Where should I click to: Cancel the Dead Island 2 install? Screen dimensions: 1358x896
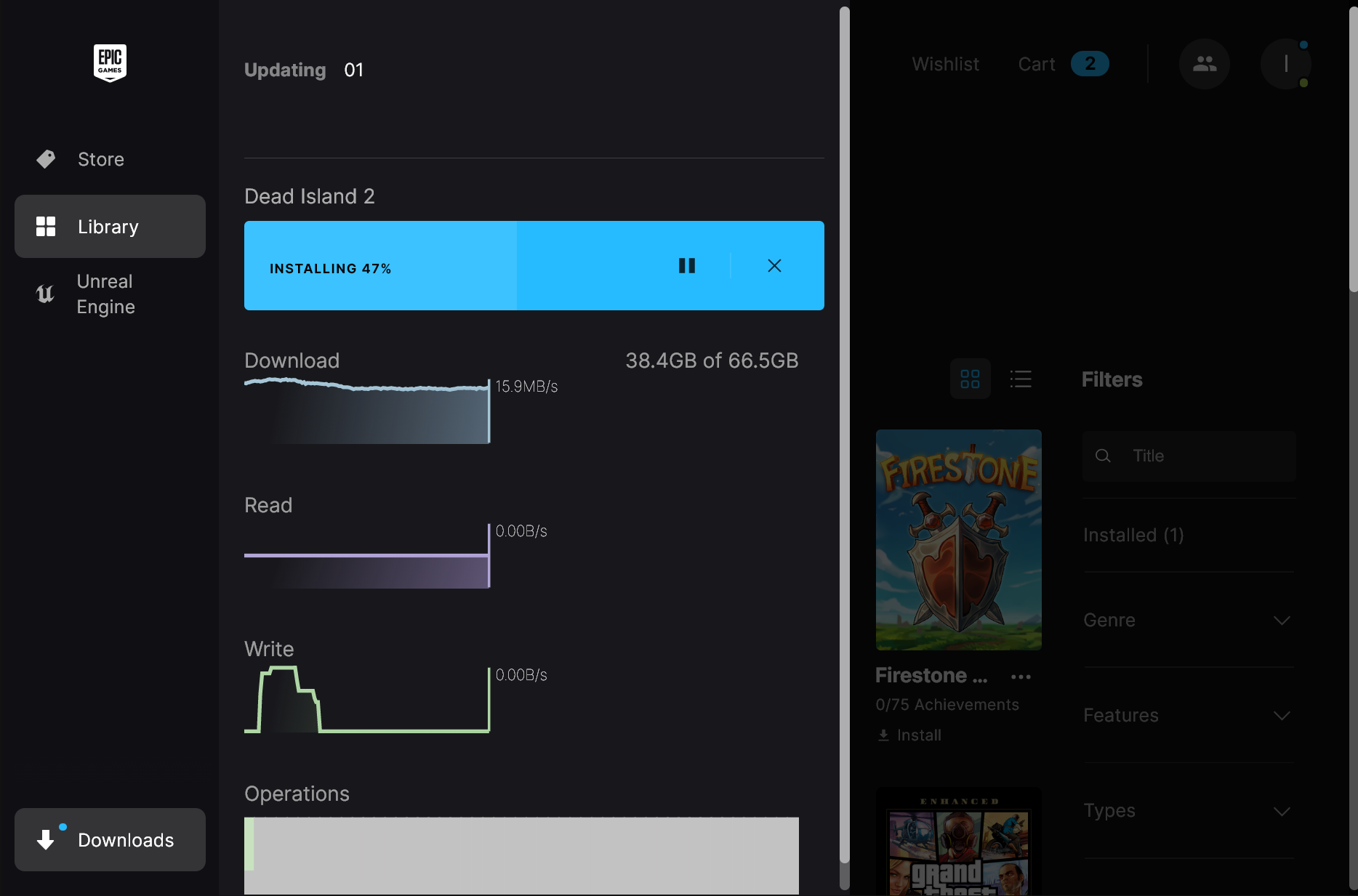tap(775, 266)
